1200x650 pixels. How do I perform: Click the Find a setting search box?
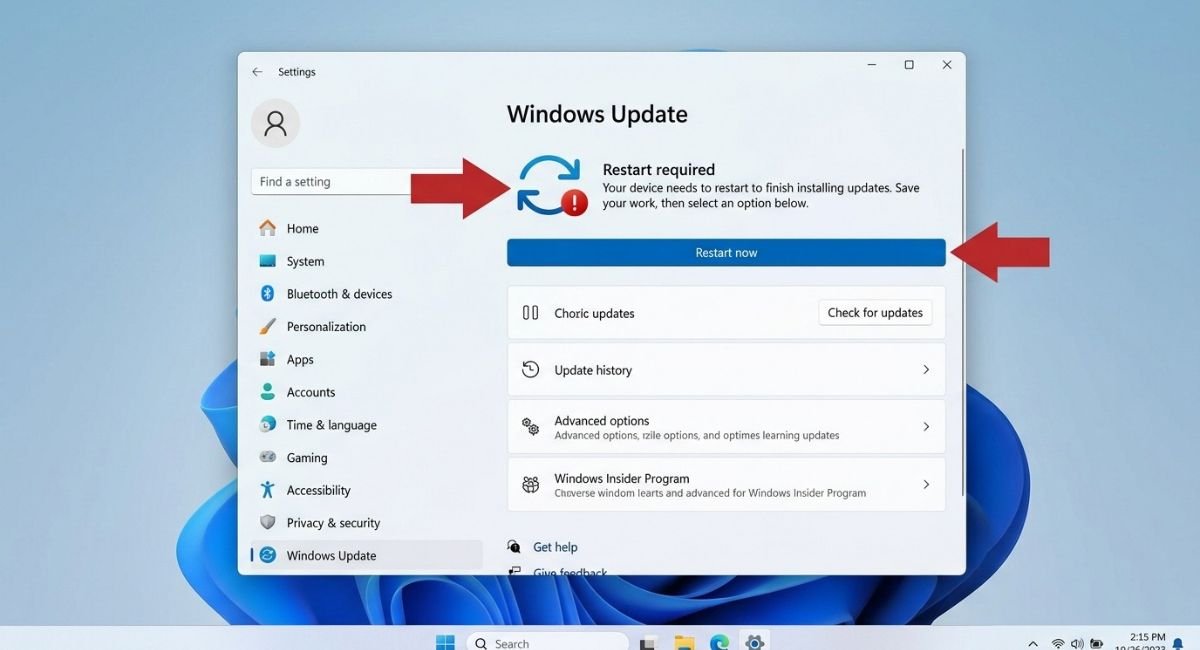tap(331, 181)
